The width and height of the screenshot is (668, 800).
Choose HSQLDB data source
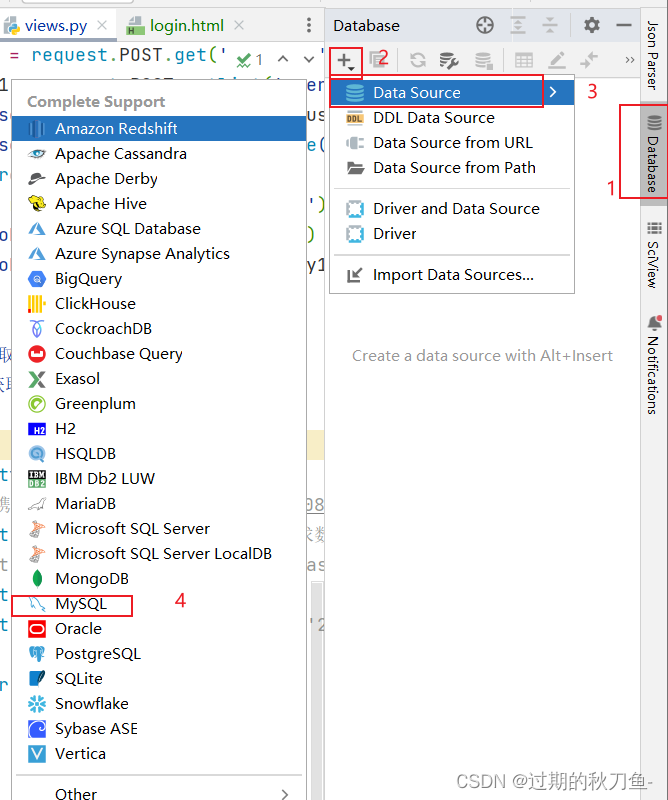pyautogui.click(x=159, y=454)
